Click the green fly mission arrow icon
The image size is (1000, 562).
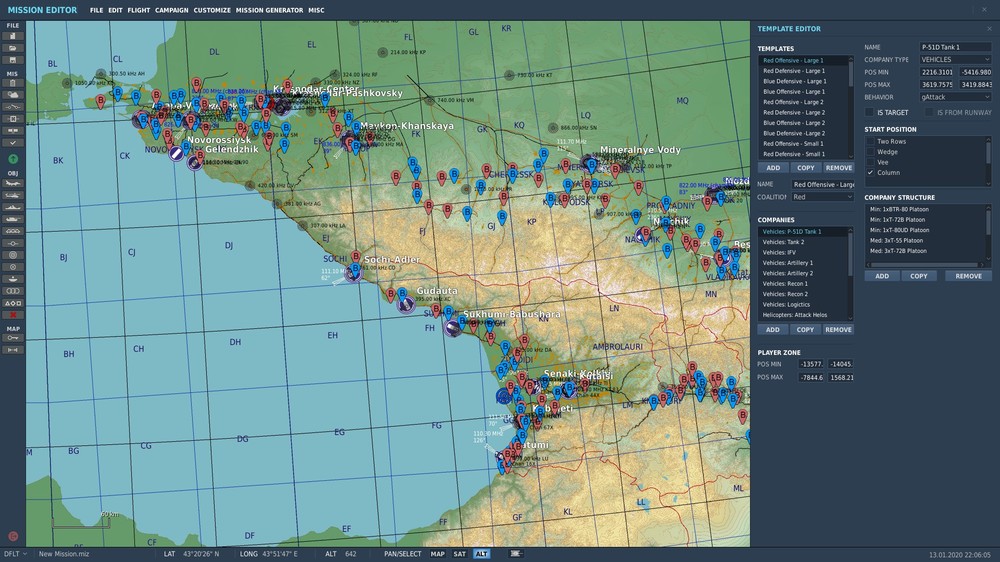[13, 159]
